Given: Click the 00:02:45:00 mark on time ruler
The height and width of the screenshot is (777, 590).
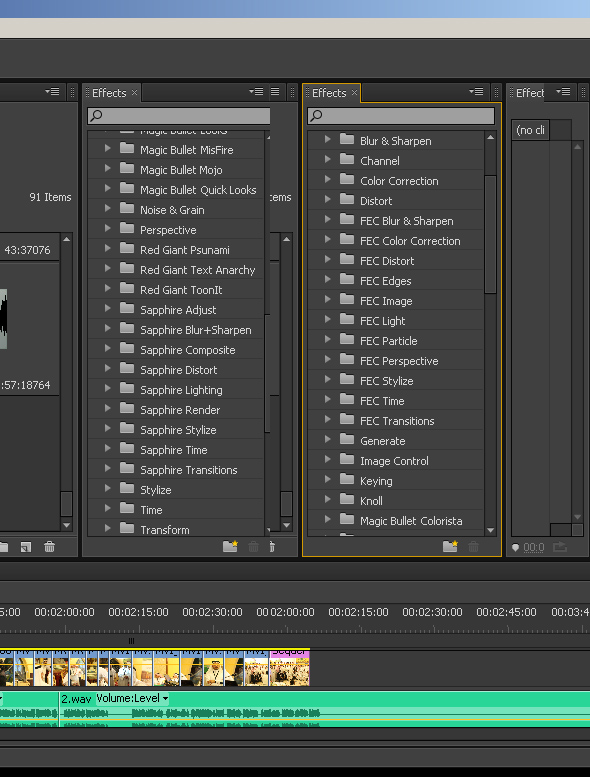Looking at the screenshot, I should tap(506, 612).
